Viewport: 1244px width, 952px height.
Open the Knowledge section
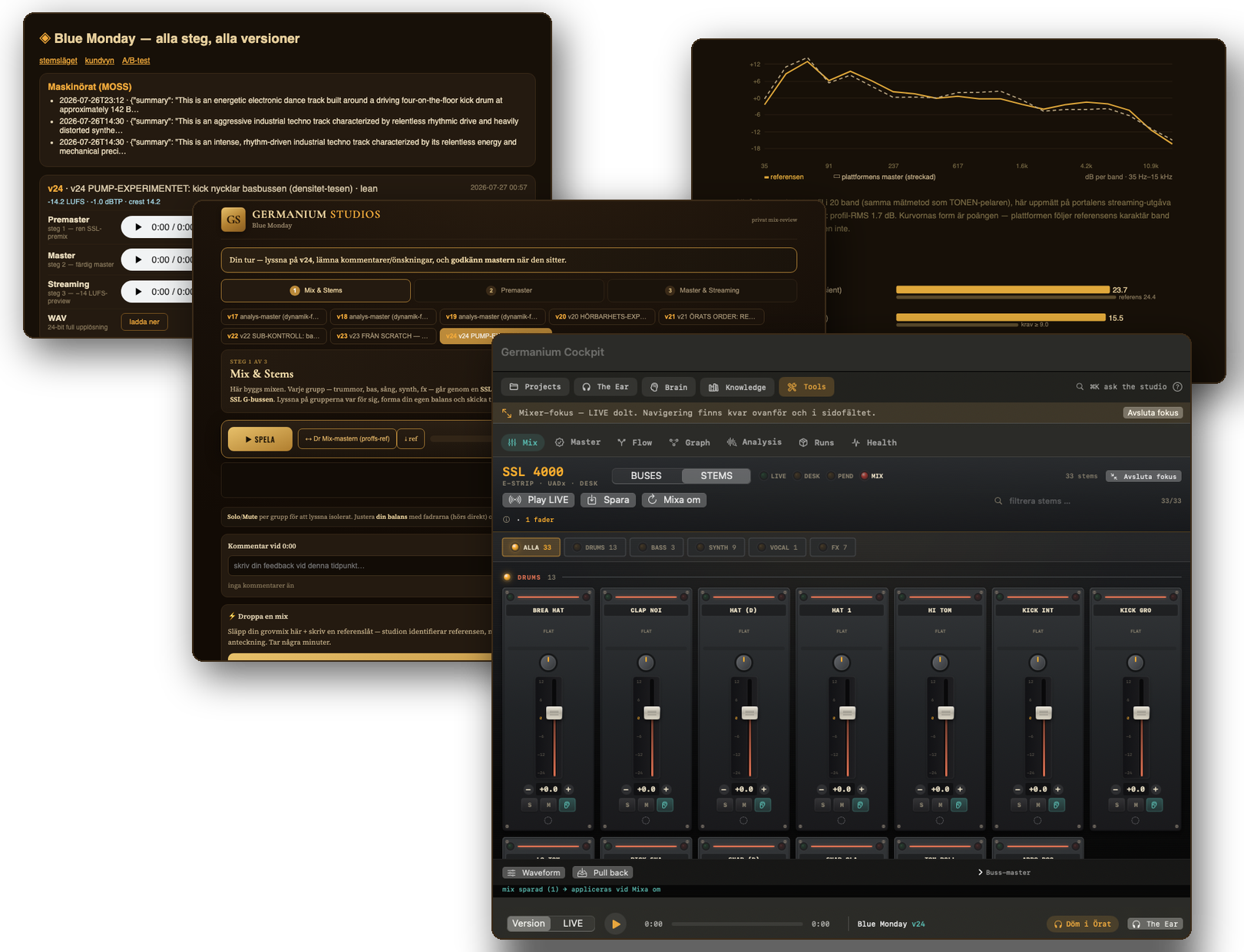(737, 387)
